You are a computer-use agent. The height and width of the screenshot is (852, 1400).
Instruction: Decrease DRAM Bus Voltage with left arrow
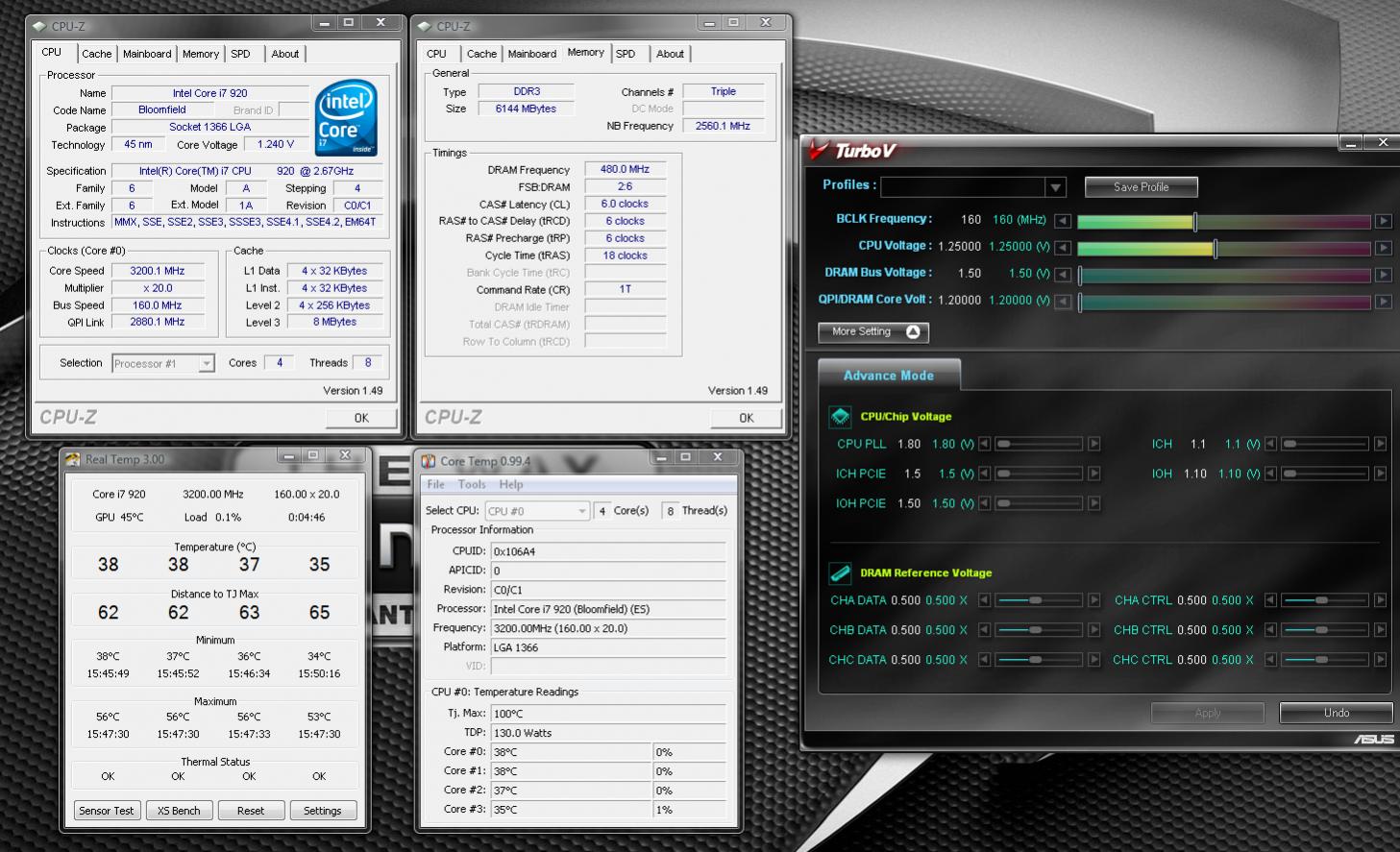[x=1063, y=275]
